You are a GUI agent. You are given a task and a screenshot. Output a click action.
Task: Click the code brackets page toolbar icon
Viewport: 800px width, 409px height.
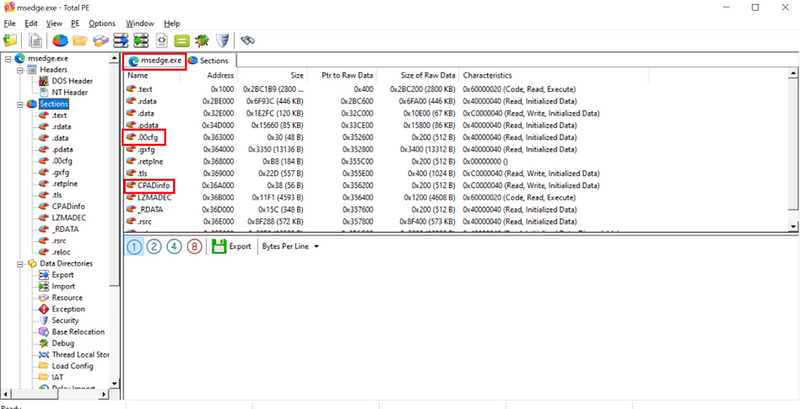pos(162,40)
